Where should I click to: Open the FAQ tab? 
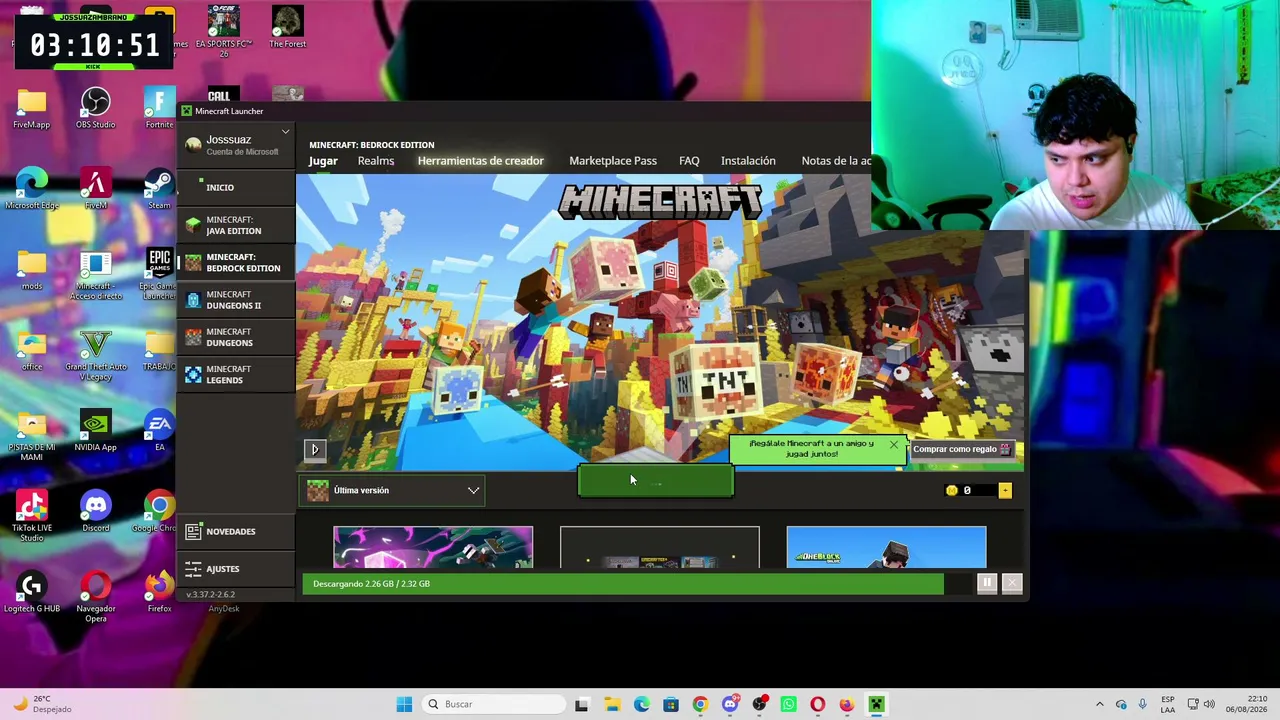pyautogui.click(x=689, y=161)
